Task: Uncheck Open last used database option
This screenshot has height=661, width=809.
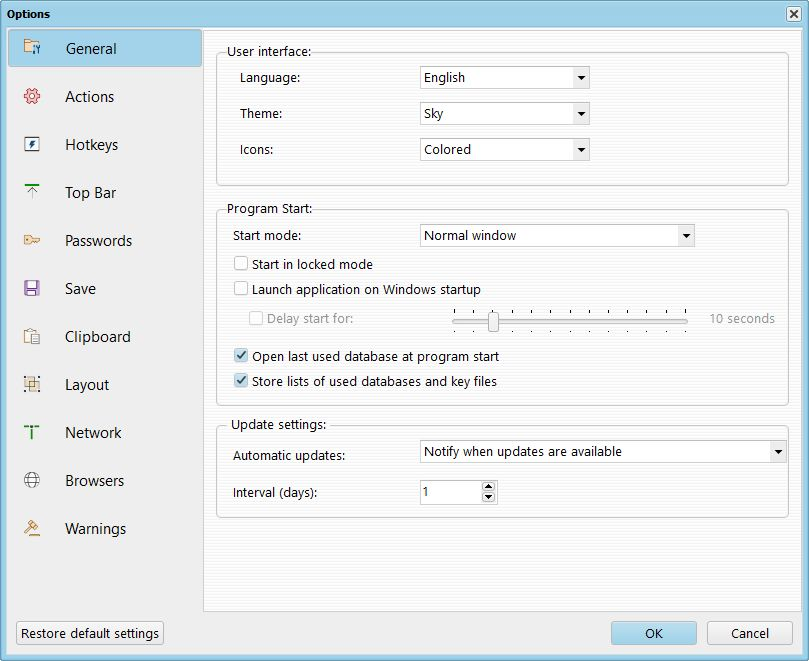Action: (x=241, y=356)
